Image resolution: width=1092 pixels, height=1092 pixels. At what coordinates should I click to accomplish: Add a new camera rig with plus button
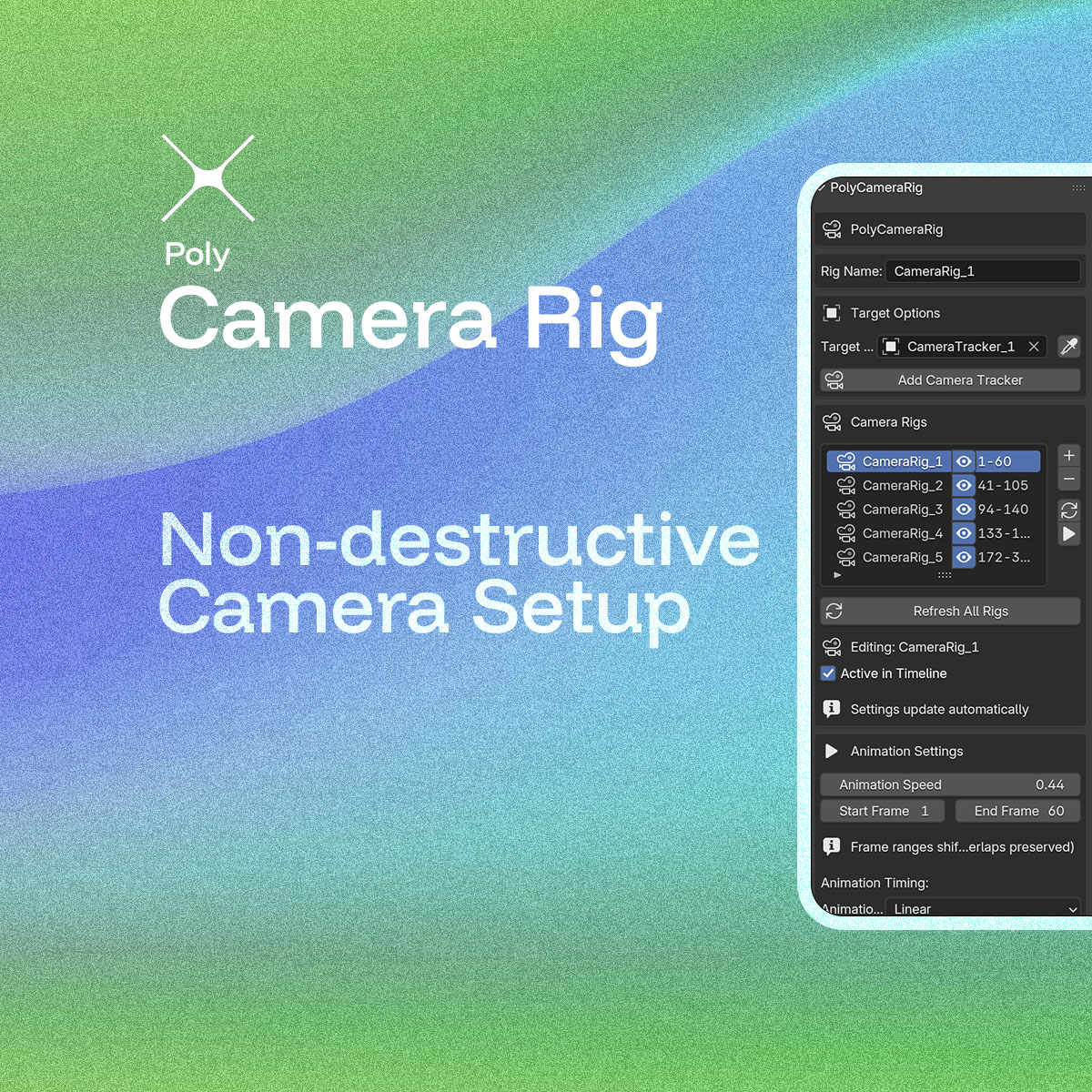pos(1069,456)
